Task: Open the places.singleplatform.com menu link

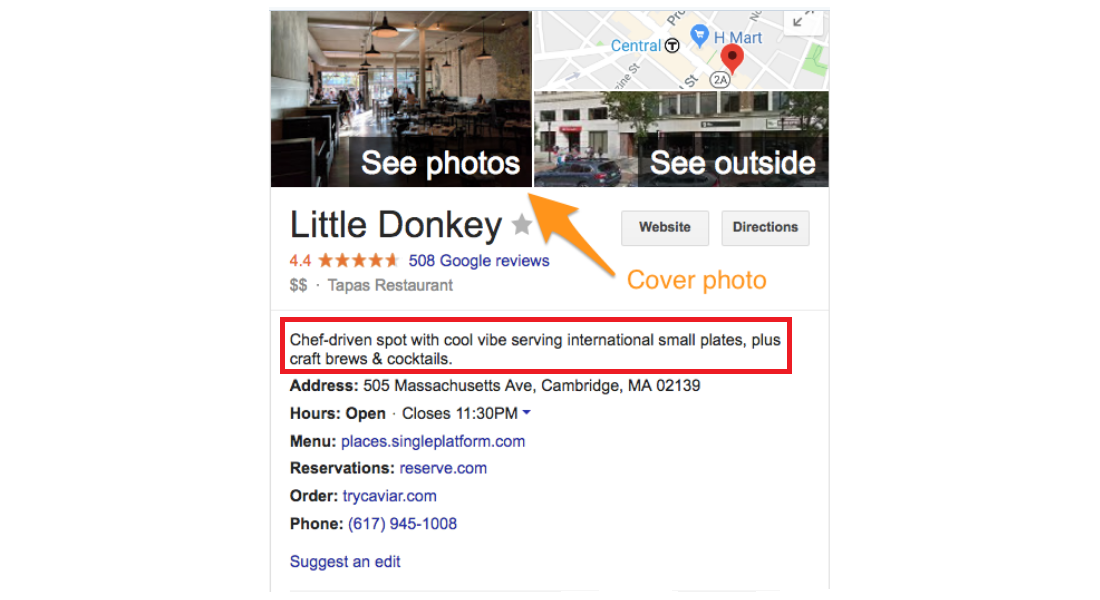Action: (433, 441)
